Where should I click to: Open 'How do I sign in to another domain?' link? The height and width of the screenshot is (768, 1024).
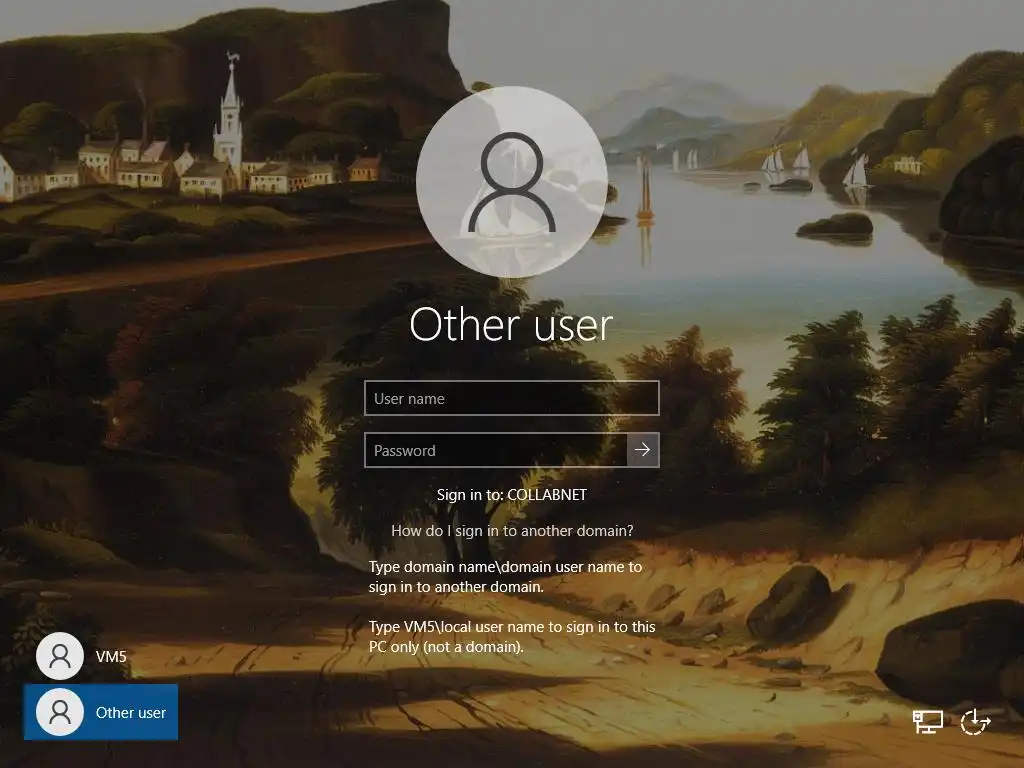click(512, 531)
